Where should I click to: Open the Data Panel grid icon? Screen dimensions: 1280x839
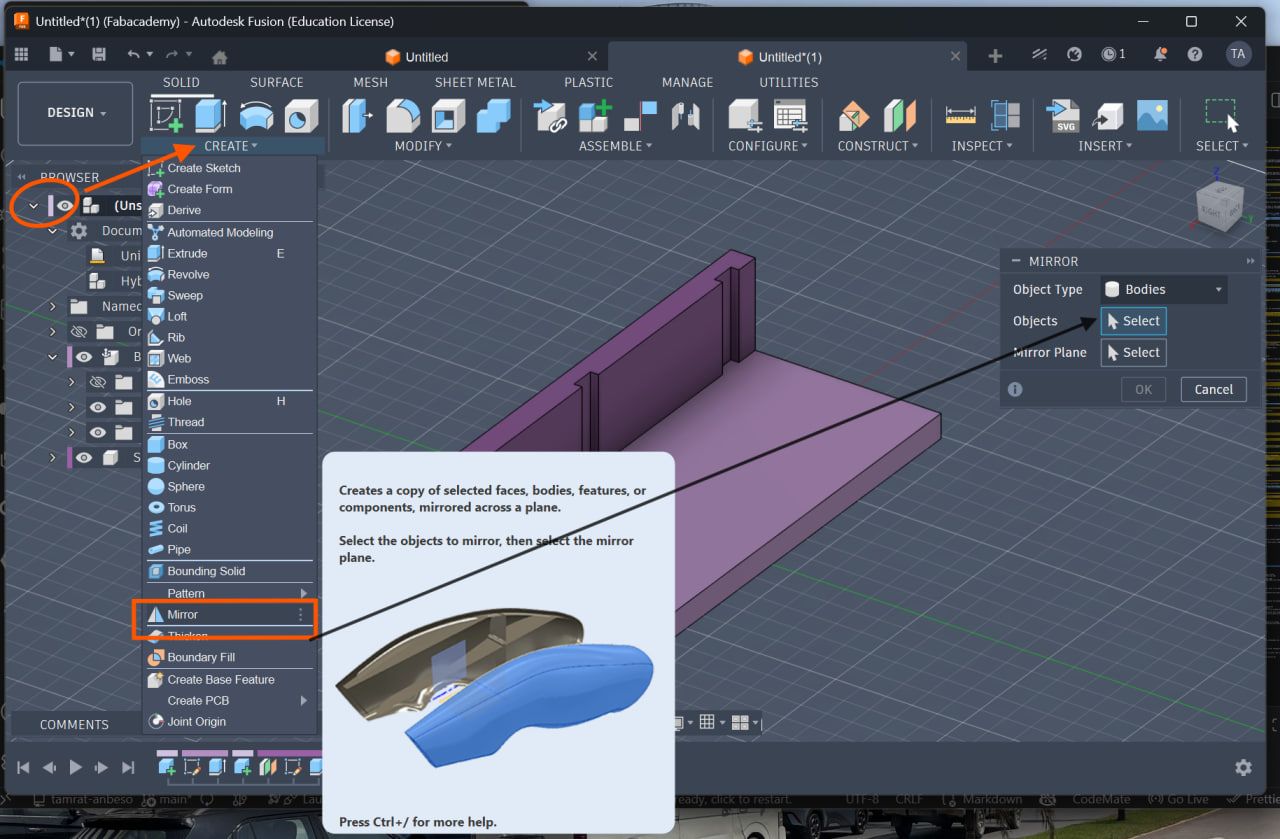pyautogui.click(x=21, y=55)
